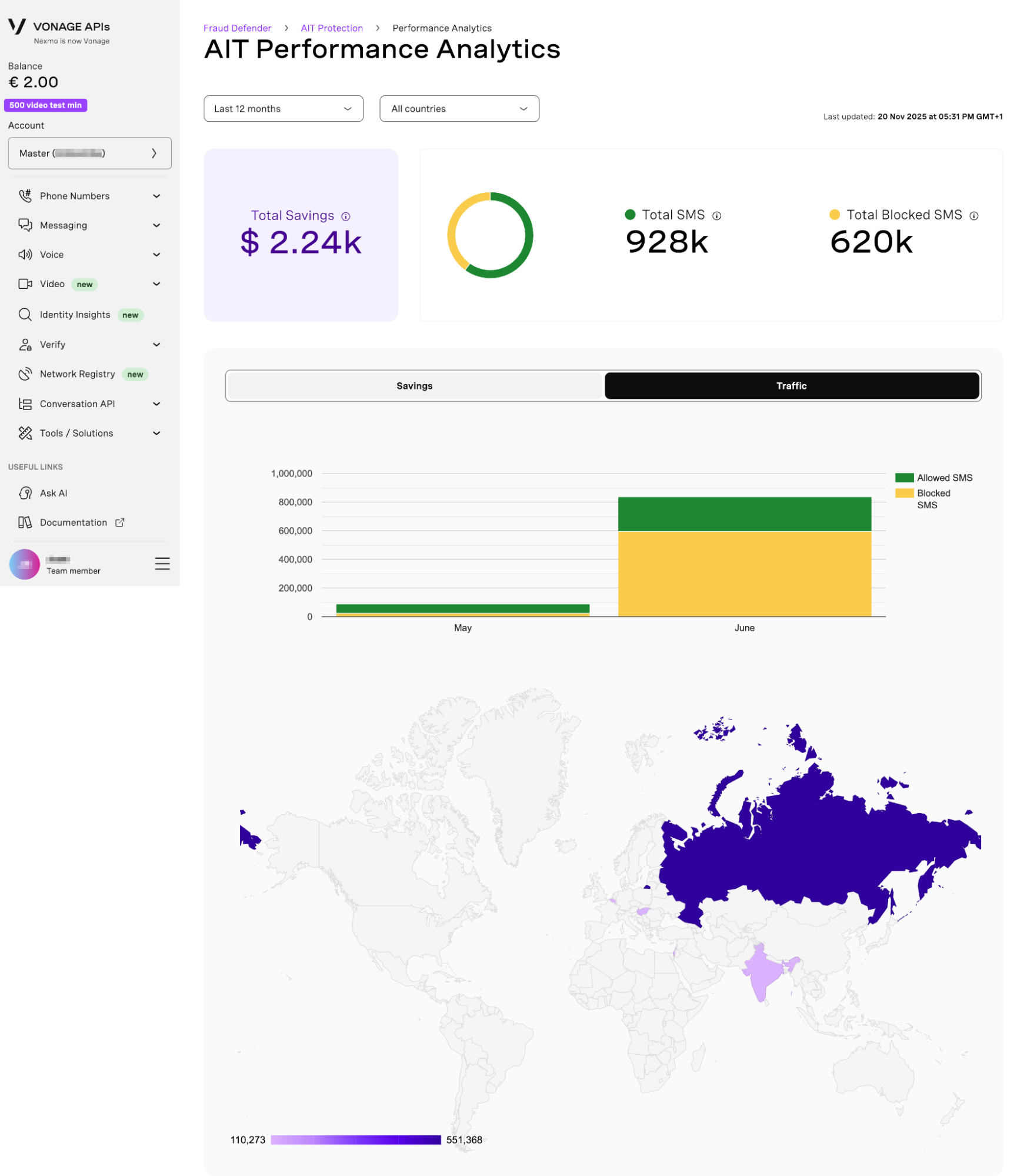
Task: Switch to the Savings tab
Action: (414, 385)
